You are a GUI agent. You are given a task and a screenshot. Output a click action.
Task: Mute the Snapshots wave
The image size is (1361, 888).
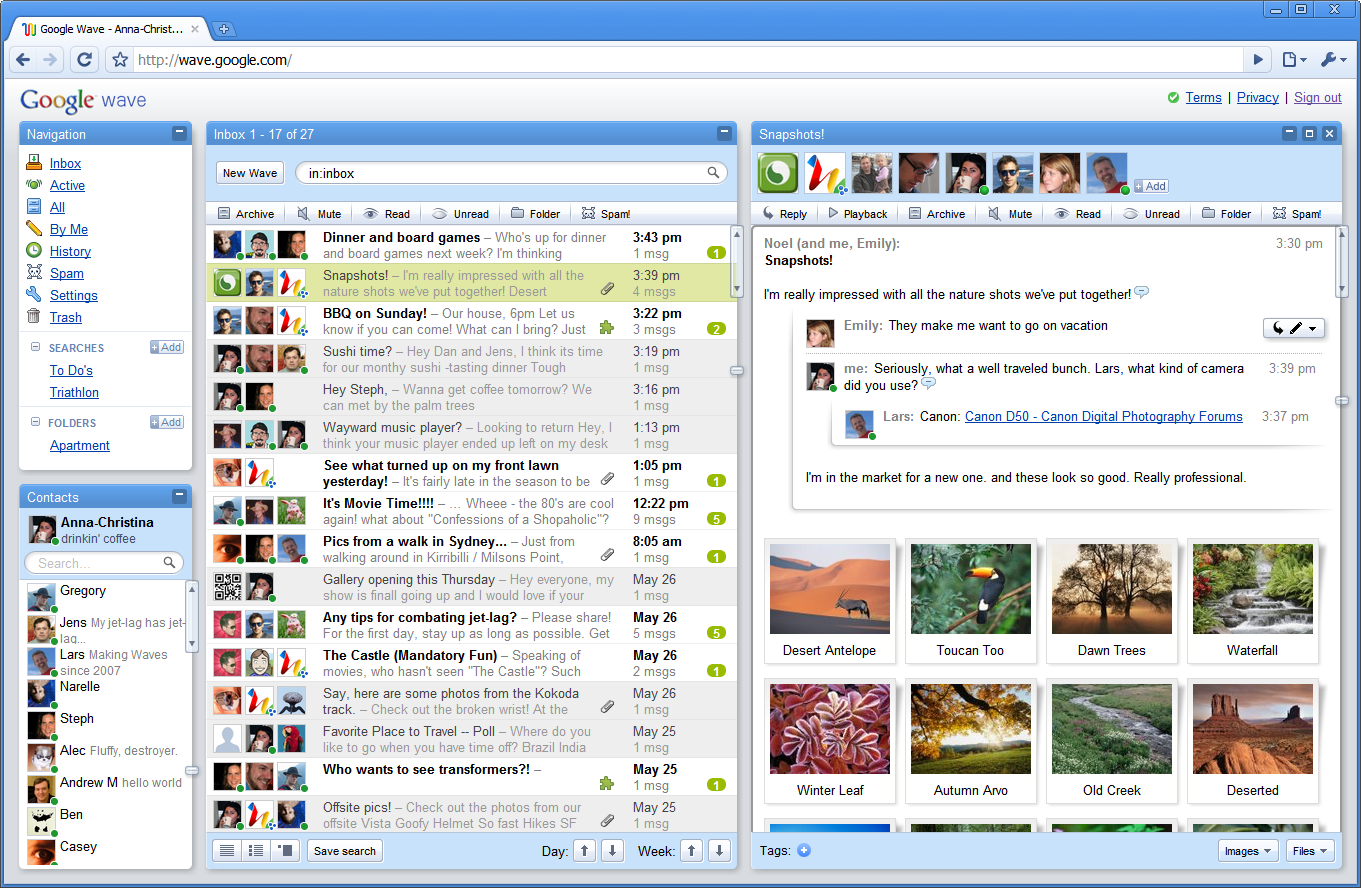(1009, 213)
